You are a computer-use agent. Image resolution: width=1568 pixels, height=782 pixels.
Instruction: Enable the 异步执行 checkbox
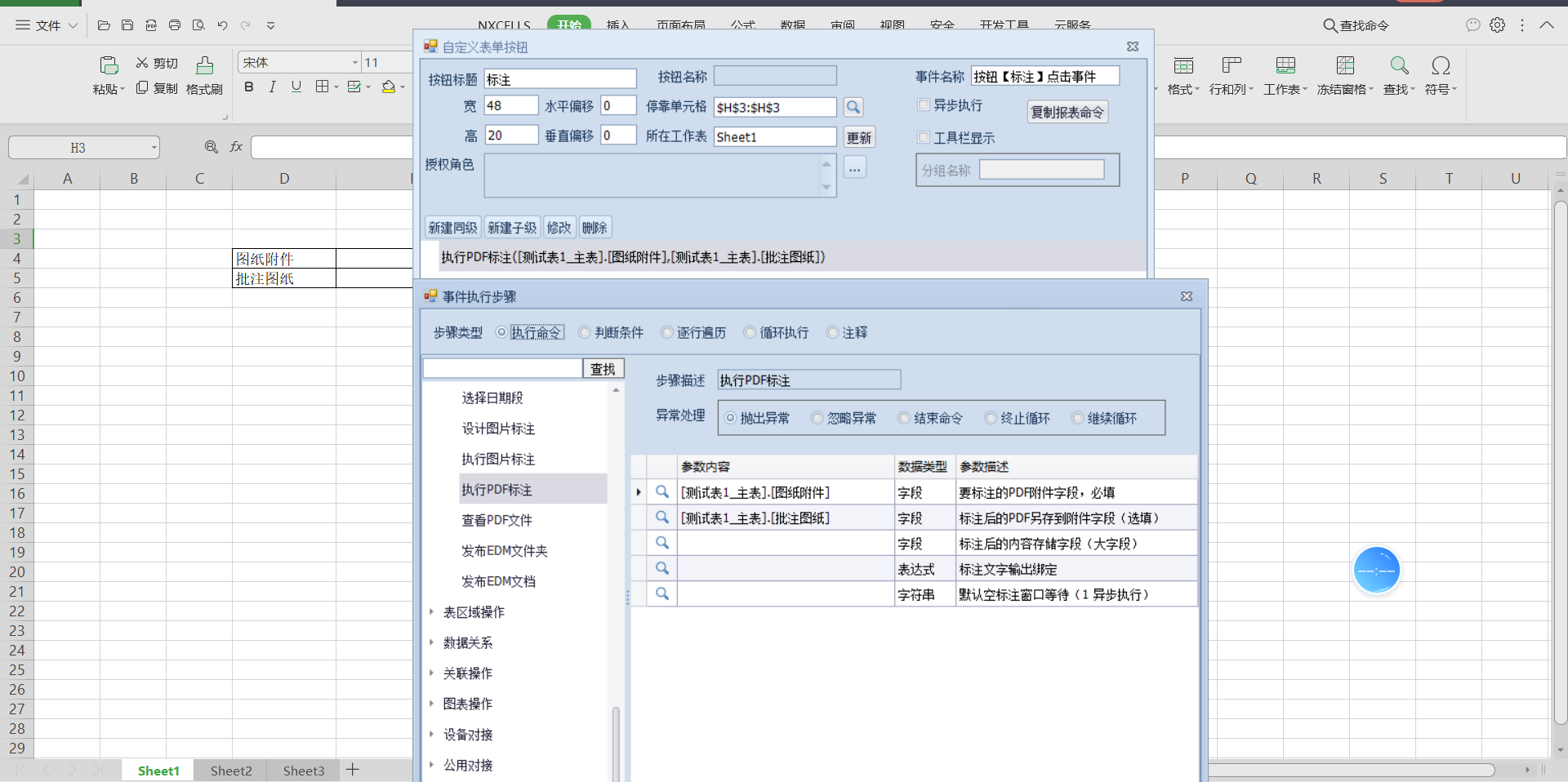click(x=924, y=105)
